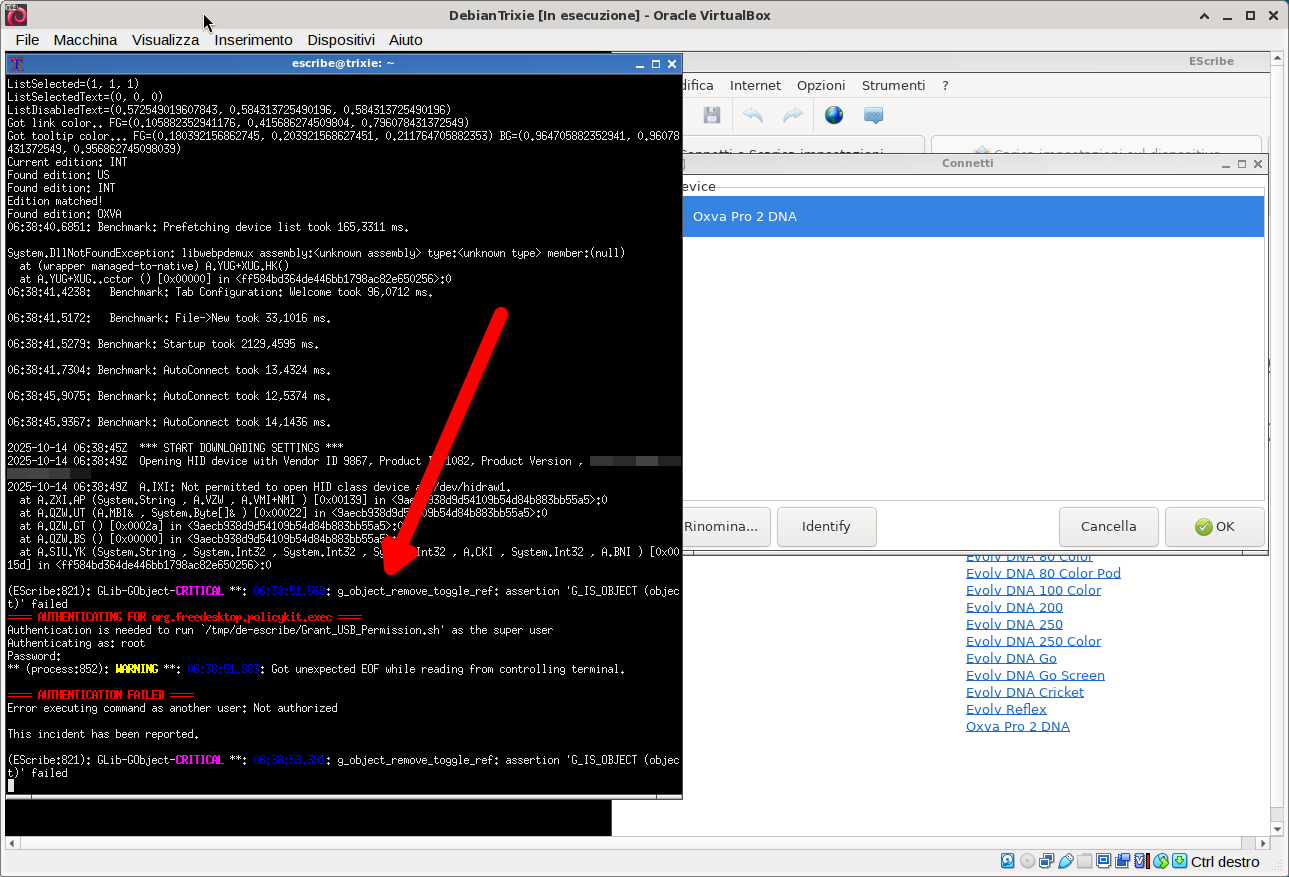Image resolution: width=1289 pixels, height=877 pixels.
Task: Open the Dispositivi menu
Action: tap(341, 40)
